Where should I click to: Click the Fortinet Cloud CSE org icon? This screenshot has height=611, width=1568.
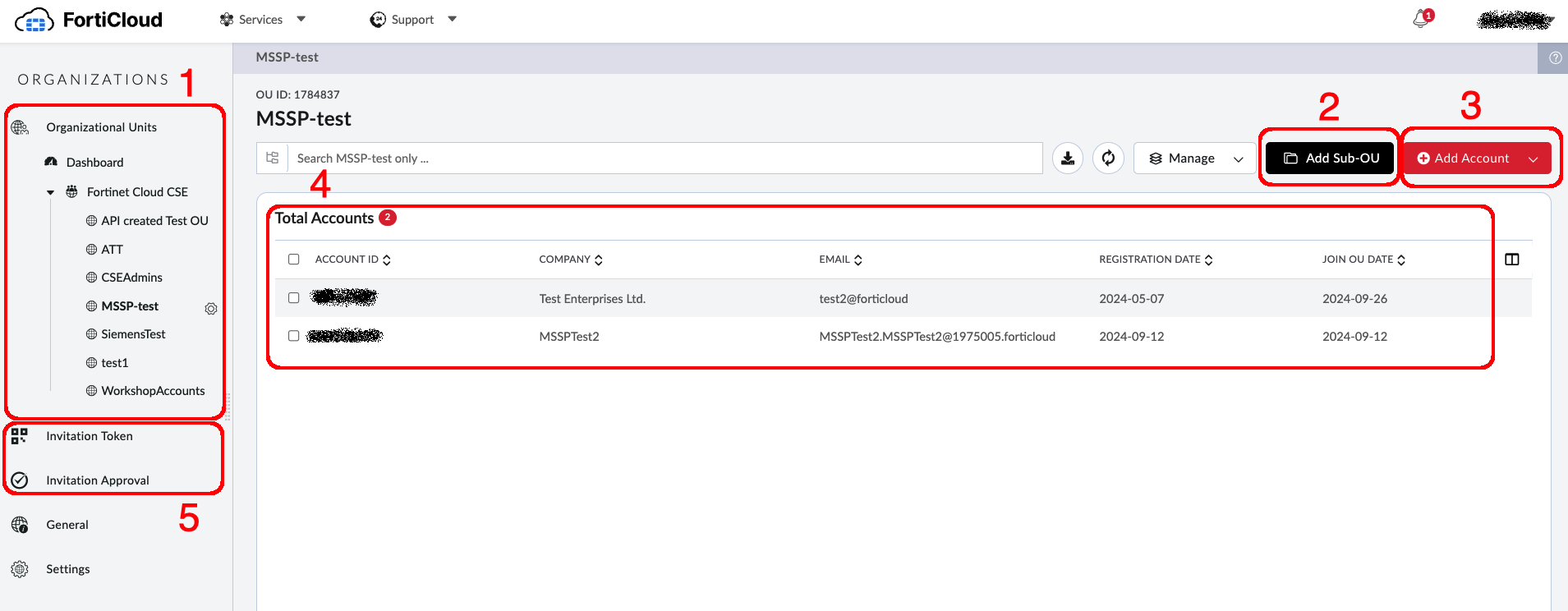coord(72,191)
